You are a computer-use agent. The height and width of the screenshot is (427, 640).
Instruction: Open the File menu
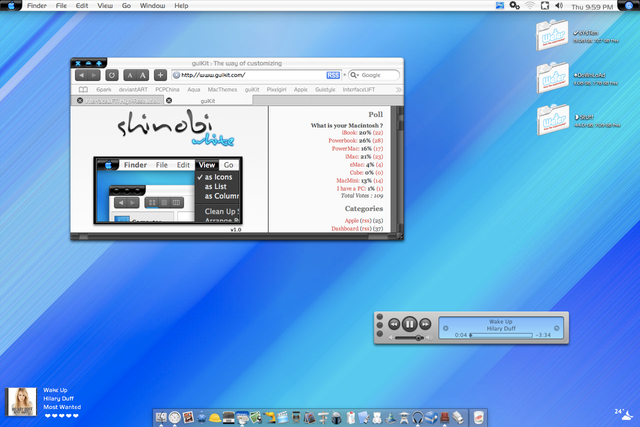(61, 6)
